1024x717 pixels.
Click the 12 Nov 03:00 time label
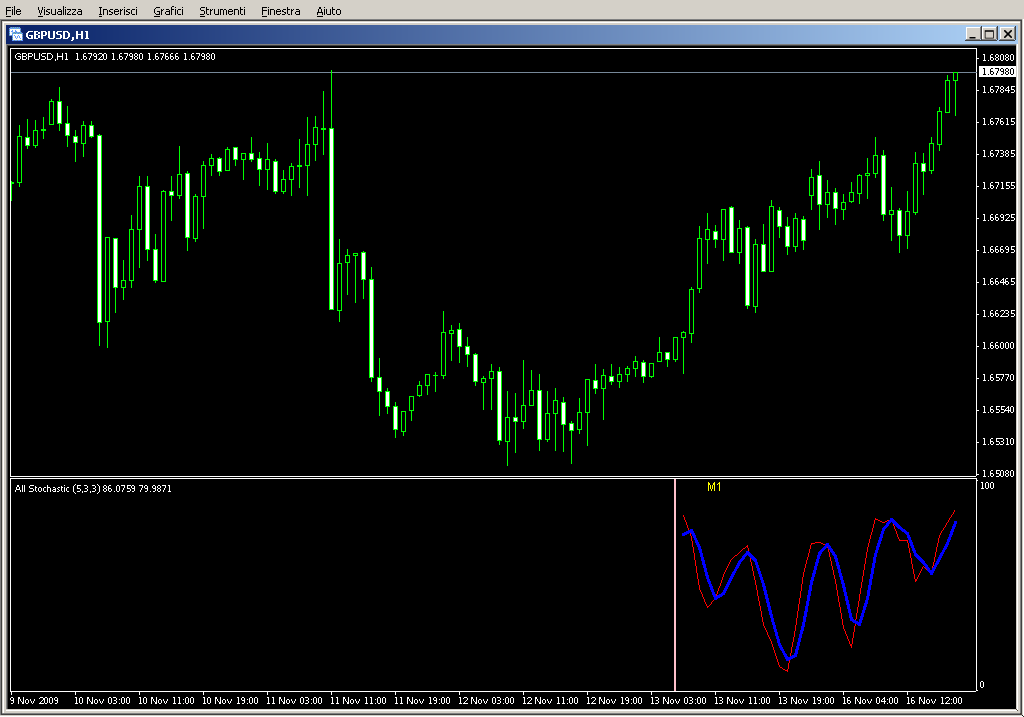click(x=486, y=701)
